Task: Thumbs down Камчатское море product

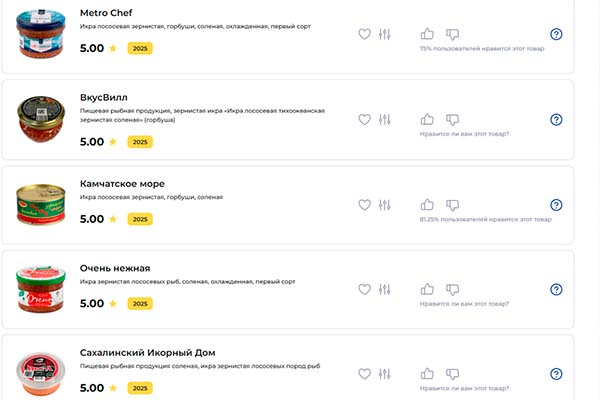Action: click(452, 205)
